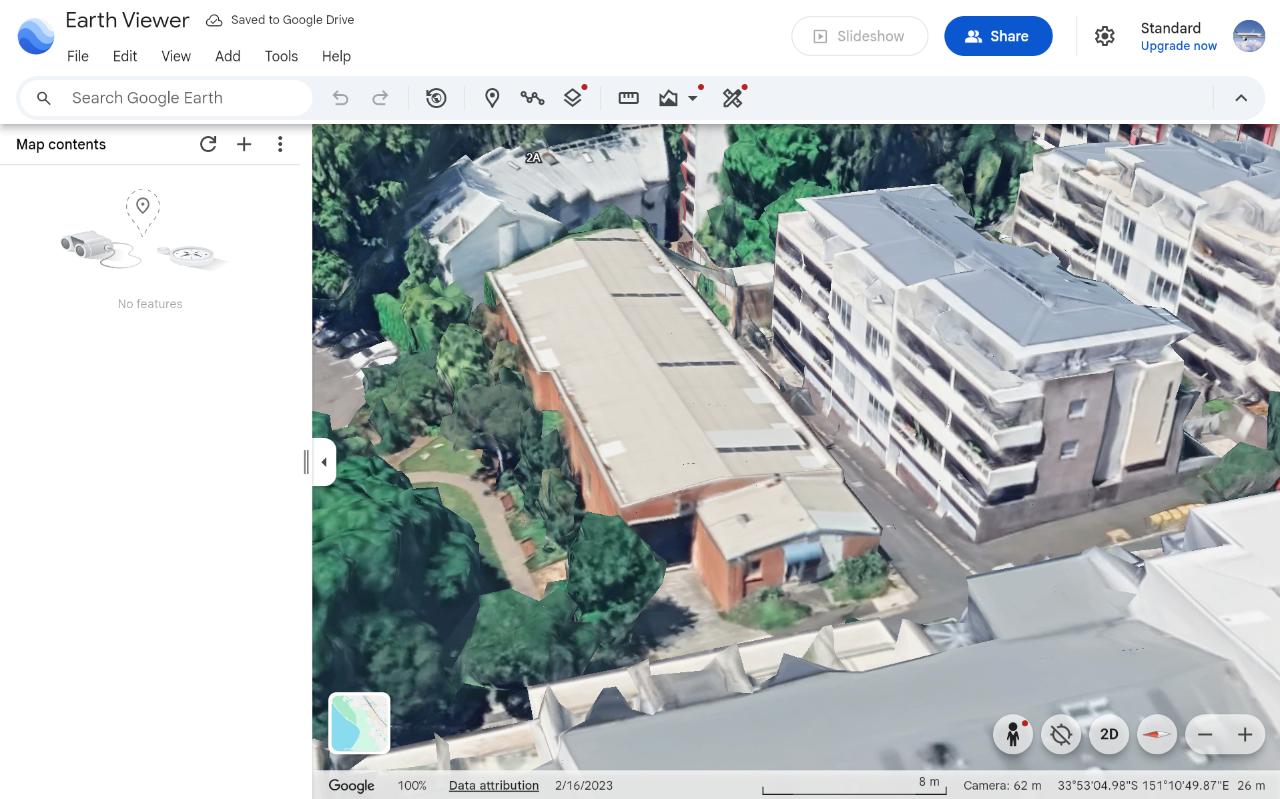Click the terrain chart toolbar icon
Viewport: 1280px width, 799px height.
coord(668,98)
